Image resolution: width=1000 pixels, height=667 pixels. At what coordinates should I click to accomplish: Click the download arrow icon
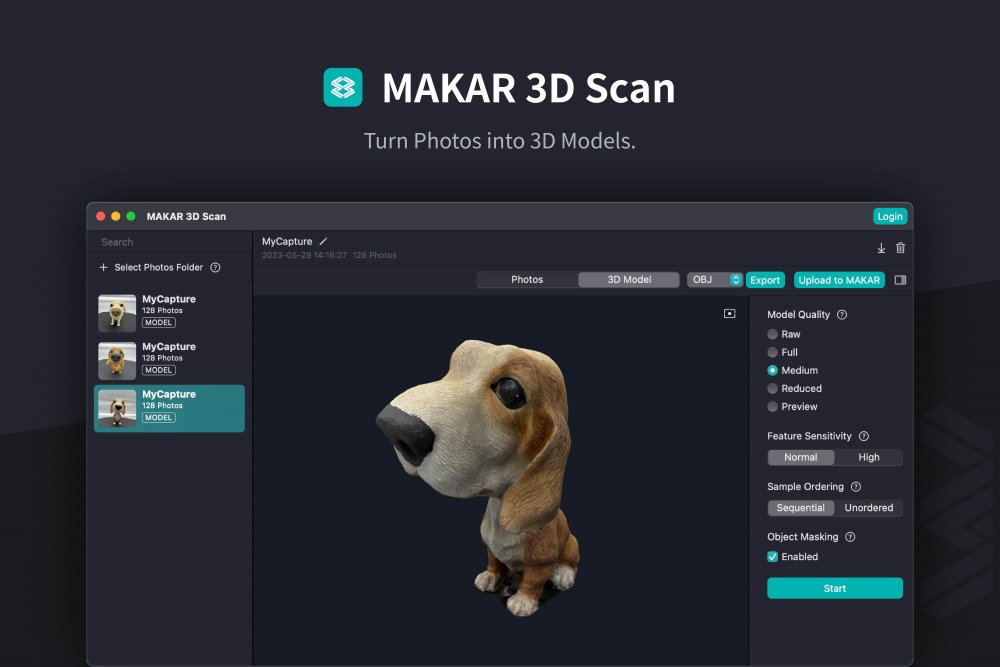pos(881,248)
